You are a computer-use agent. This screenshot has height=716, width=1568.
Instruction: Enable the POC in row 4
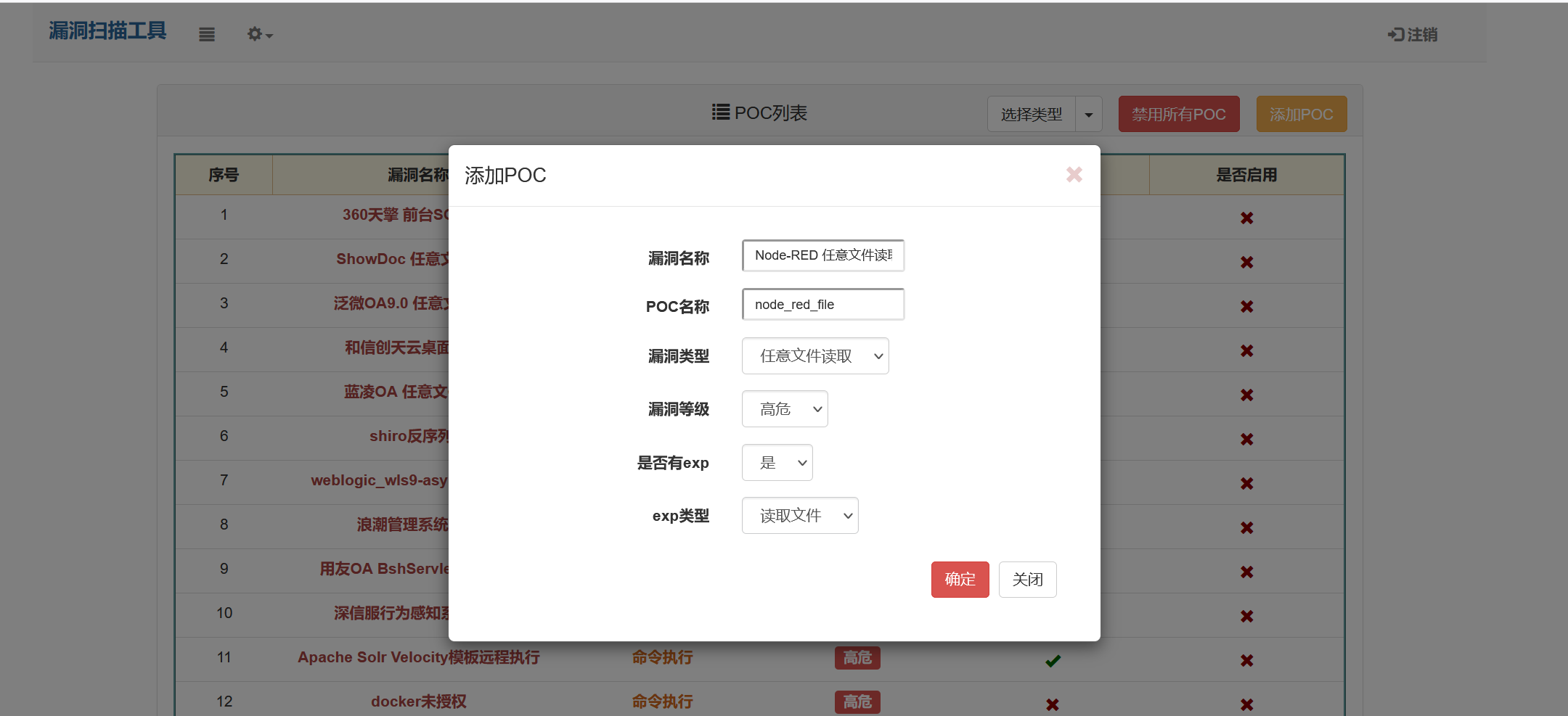[x=1246, y=350]
